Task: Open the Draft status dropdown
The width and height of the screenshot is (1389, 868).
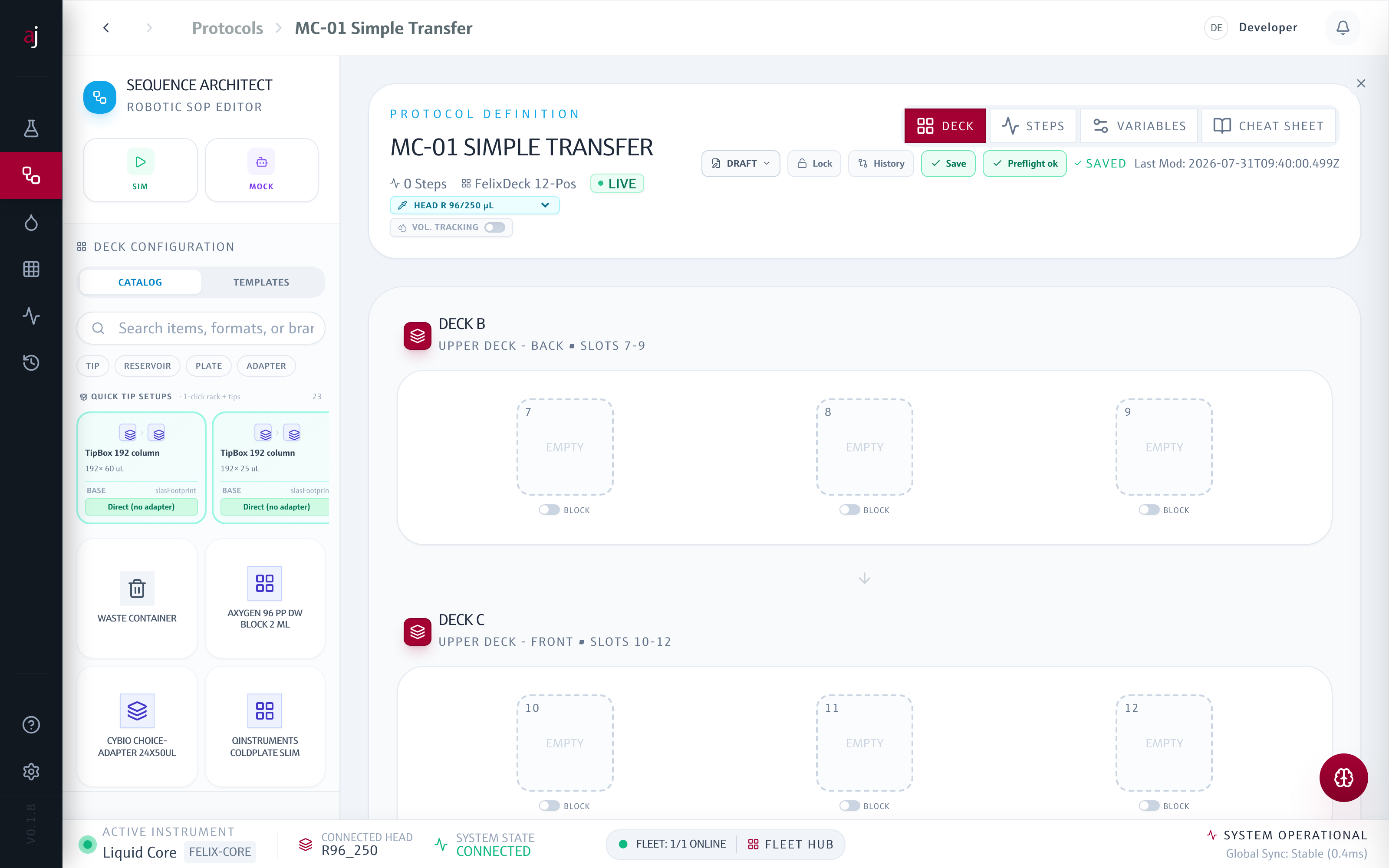Action: click(x=741, y=164)
